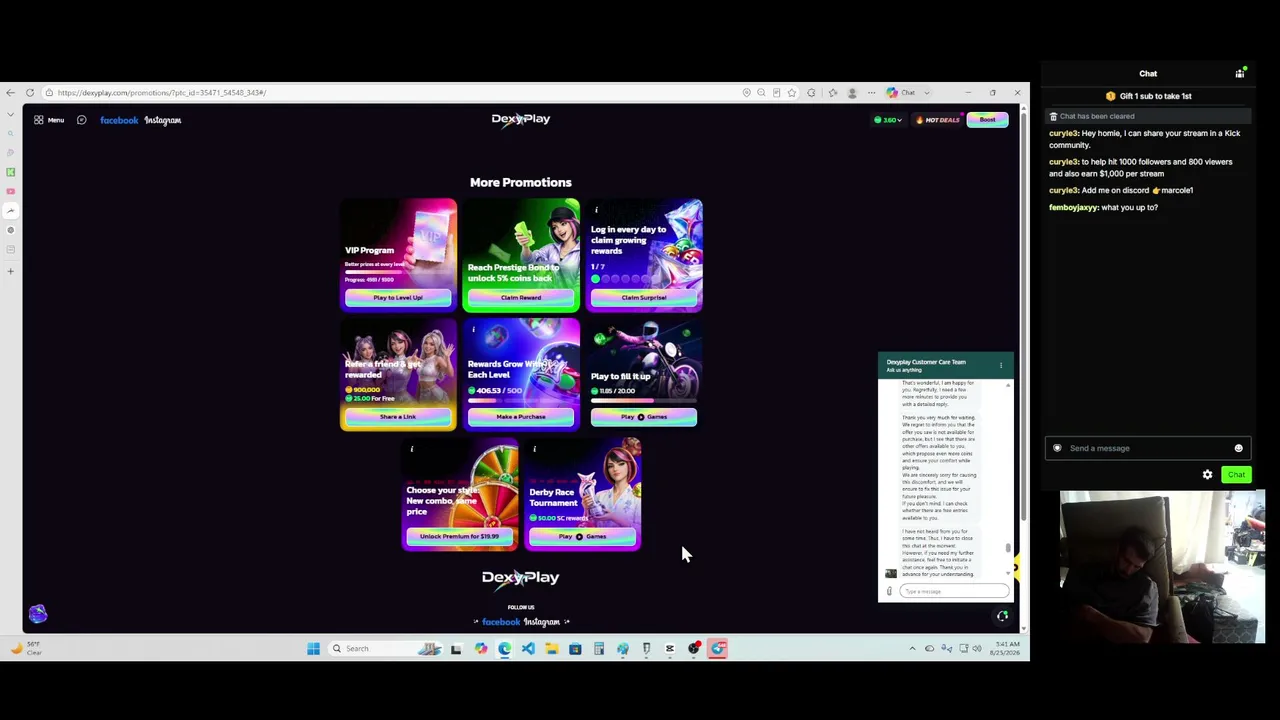The image size is (1280, 720).
Task: Open Visual Studio Code from taskbar
Action: coord(528,649)
